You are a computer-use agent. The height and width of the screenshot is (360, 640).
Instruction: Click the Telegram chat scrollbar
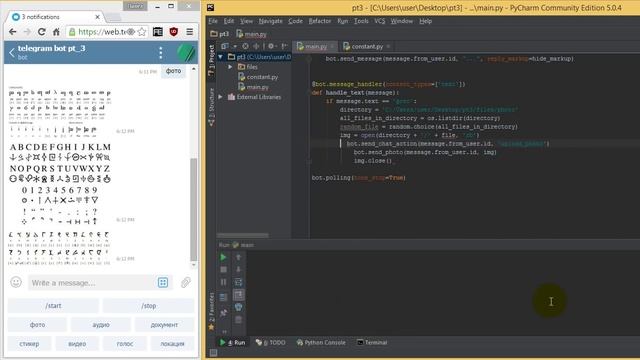coord(193,210)
